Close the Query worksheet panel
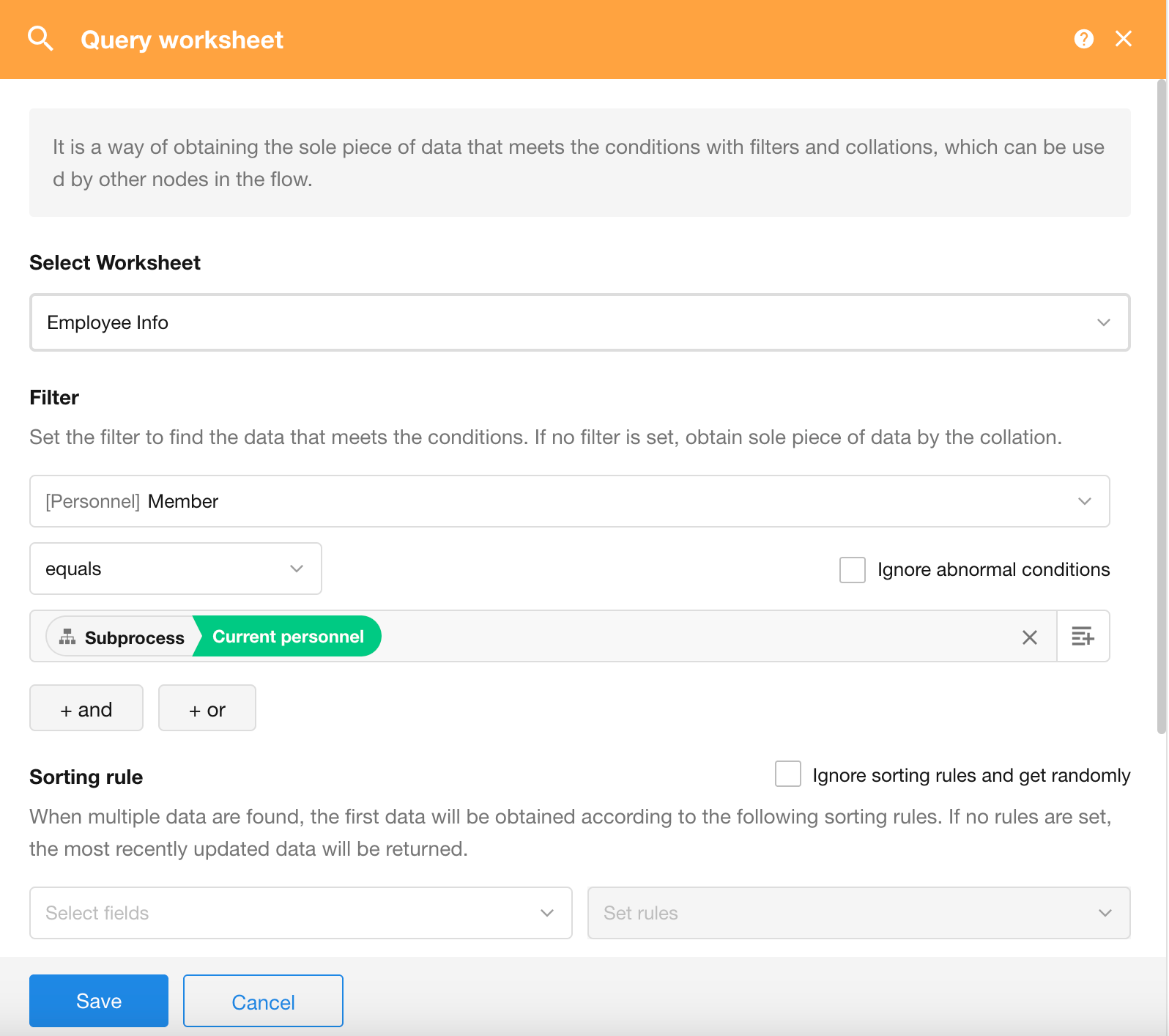This screenshot has width=1169, height=1036. [x=1123, y=39]
